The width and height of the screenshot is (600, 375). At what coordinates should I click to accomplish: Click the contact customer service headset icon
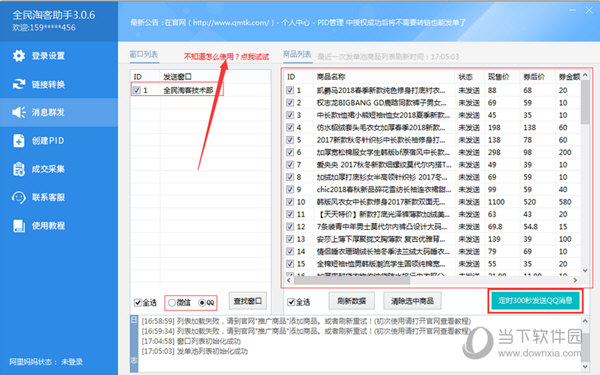pyautogui.click(x=19, y=197)
